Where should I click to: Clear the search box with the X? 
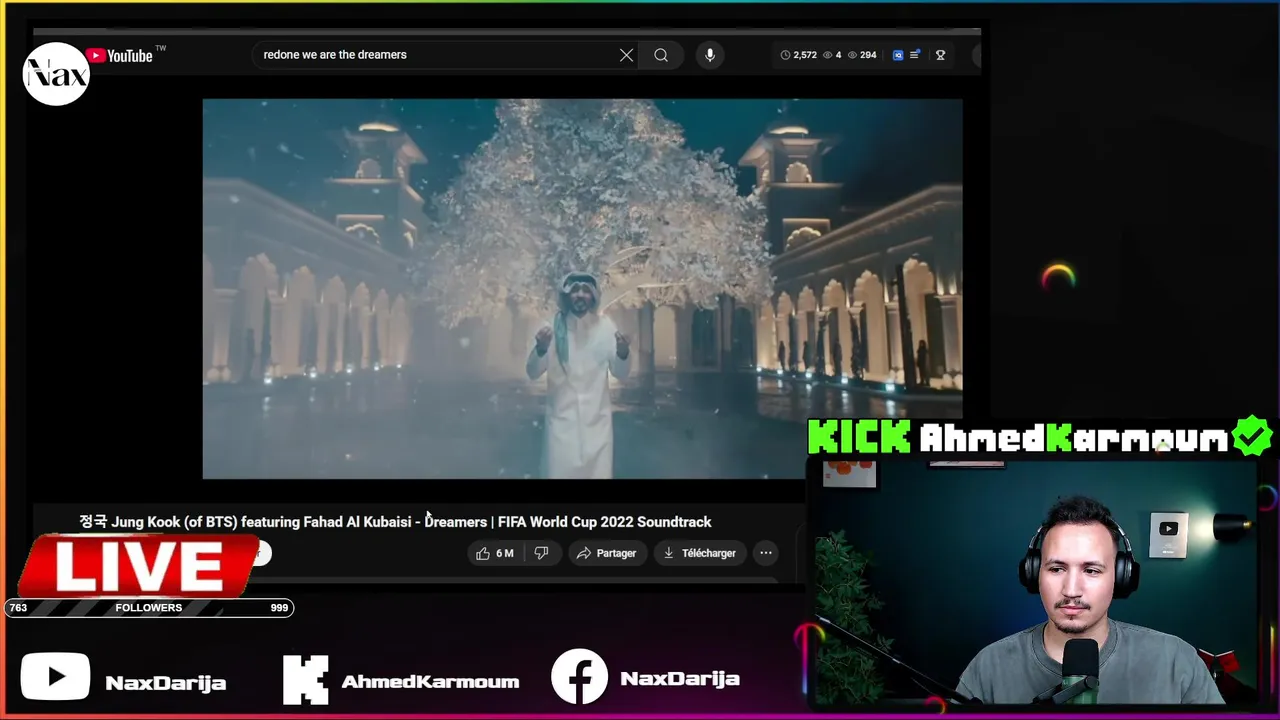click(x=626, y=55)
